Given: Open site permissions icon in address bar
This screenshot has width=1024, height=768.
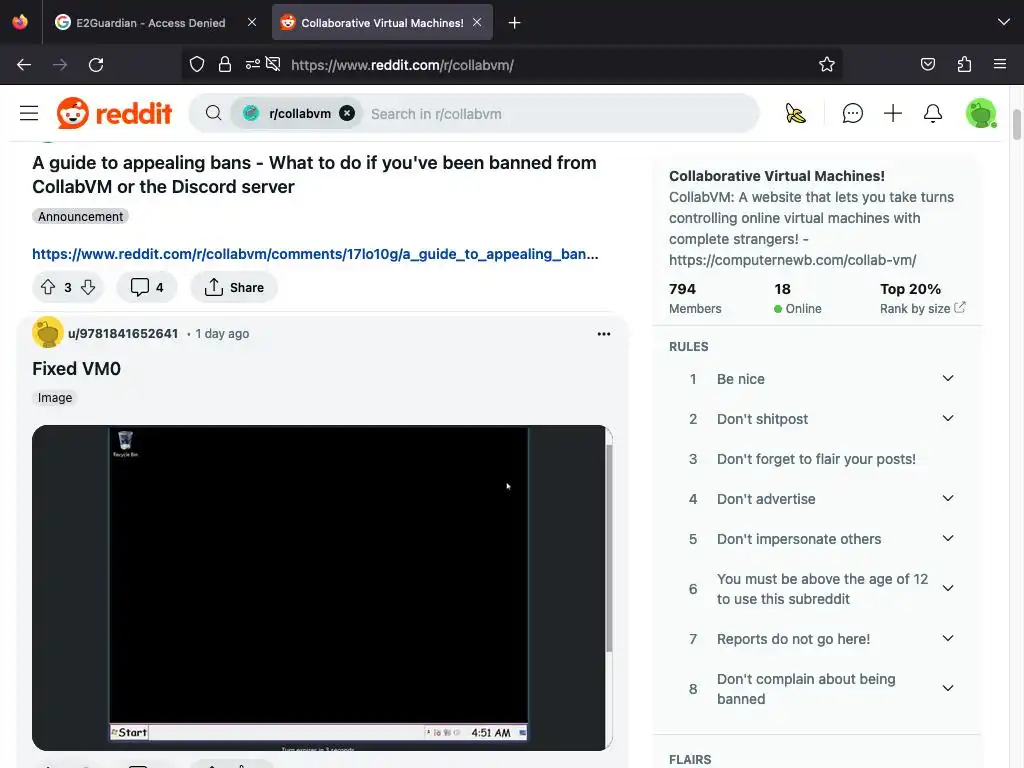Looking at the screenshot, I should pos(253,65).
